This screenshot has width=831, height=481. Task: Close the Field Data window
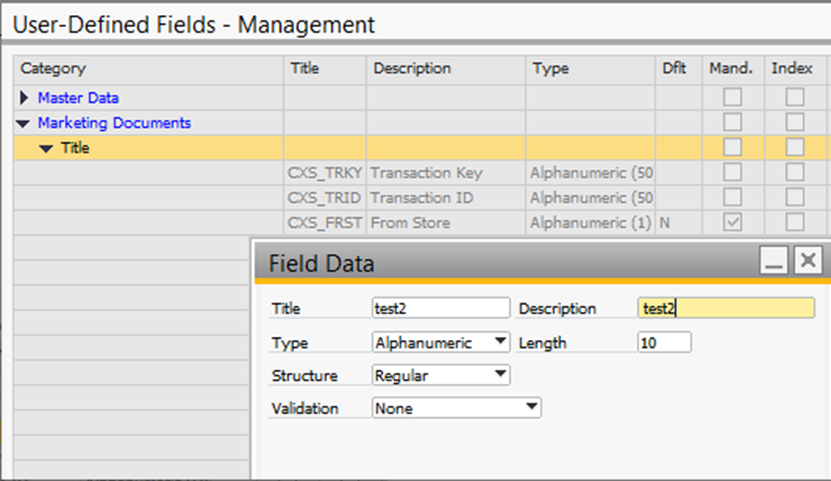point(808,260)
